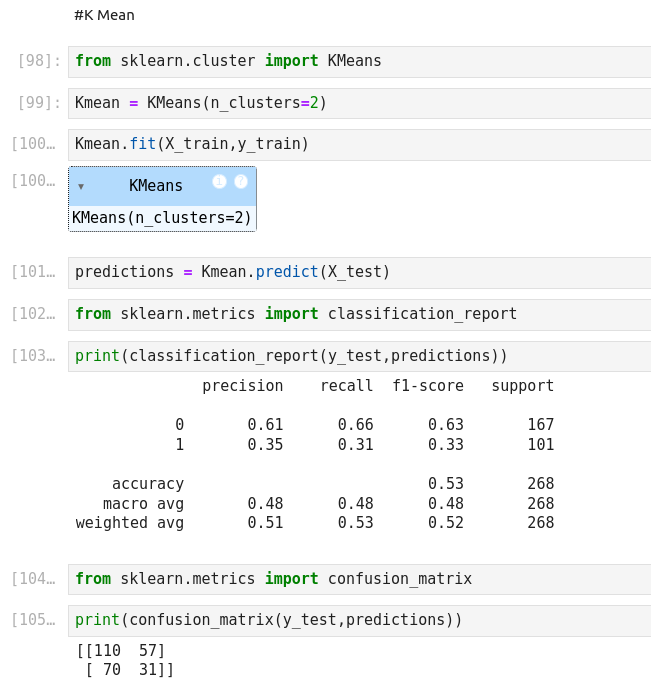Image resolution: width=651 pixels, height=697 pixels.
Task: Click the execution prompt beside the KMeans output
Action: (33, 181)
